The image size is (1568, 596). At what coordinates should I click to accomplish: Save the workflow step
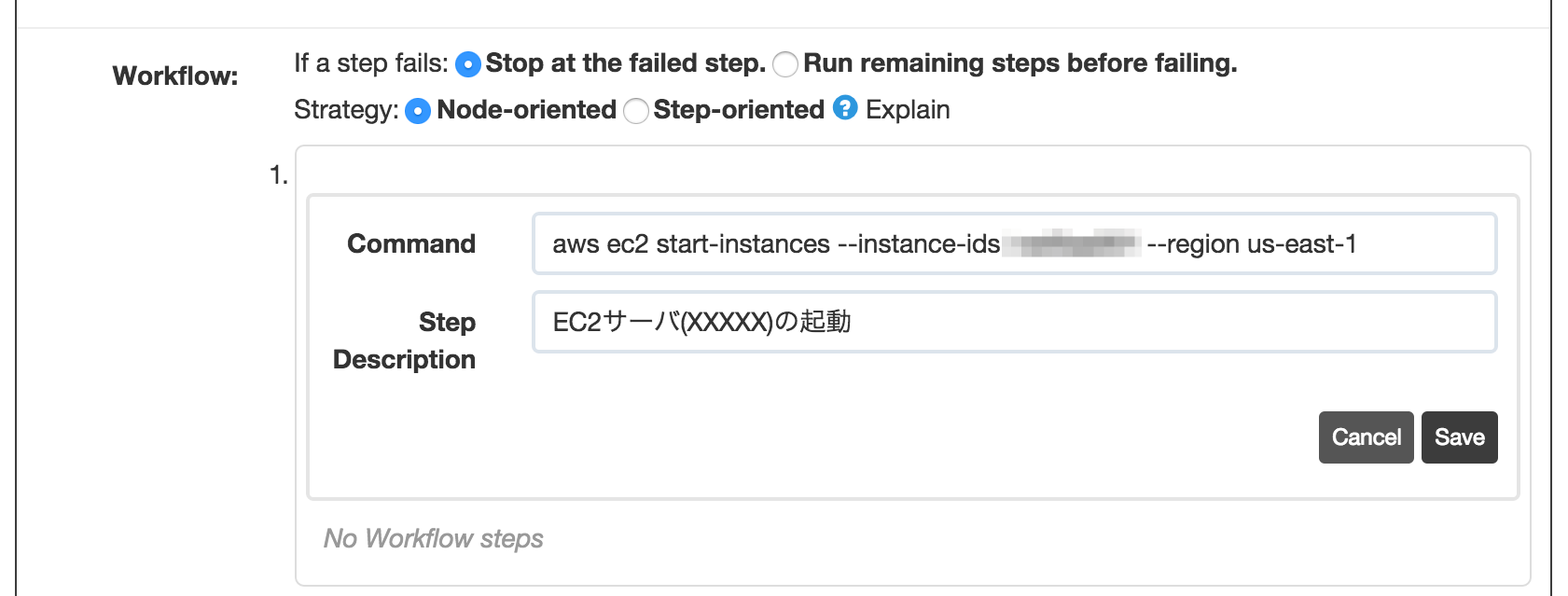(x=1459, y=437)
